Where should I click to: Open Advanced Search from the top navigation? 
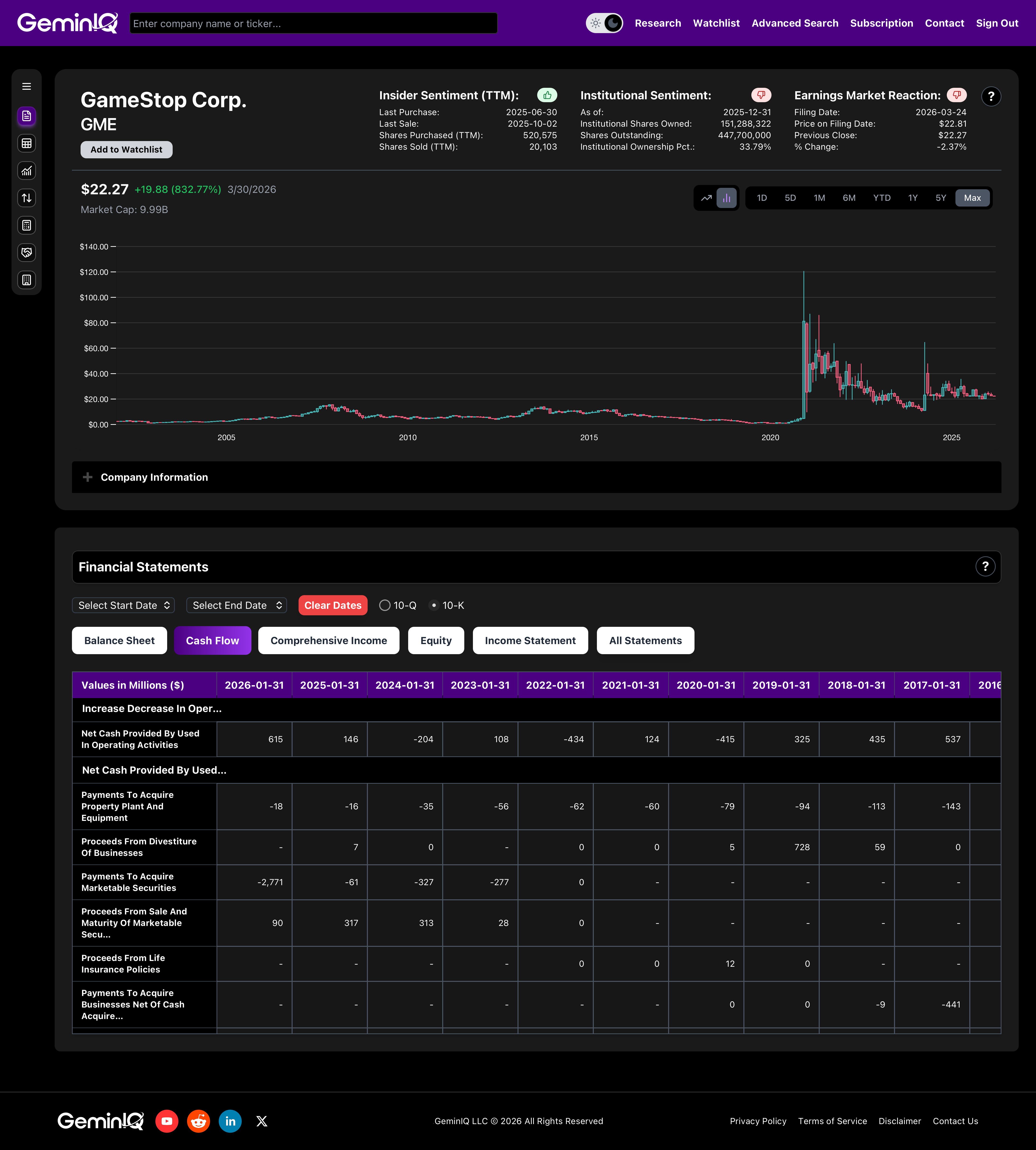click(795, 23)
